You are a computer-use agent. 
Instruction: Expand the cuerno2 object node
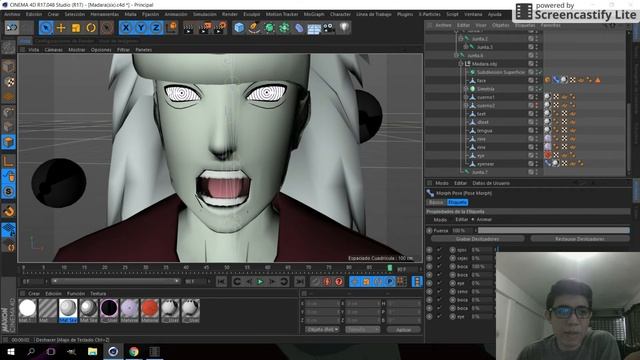point(466,105)
